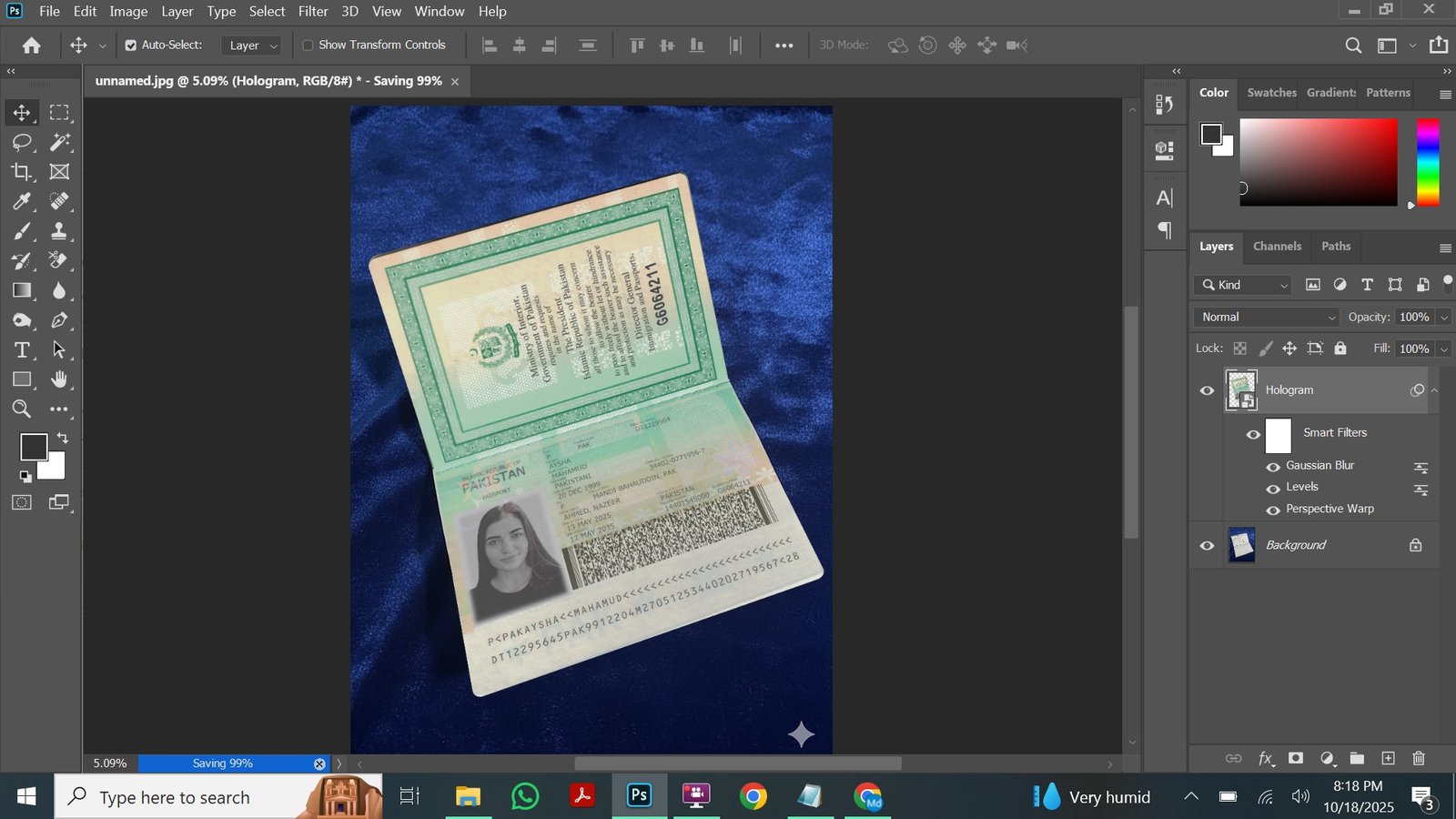The height and width of the screenshot is (819, 1456).
Task: Expand the layer Opacity slider dropdown
Action: (1443, 317)
